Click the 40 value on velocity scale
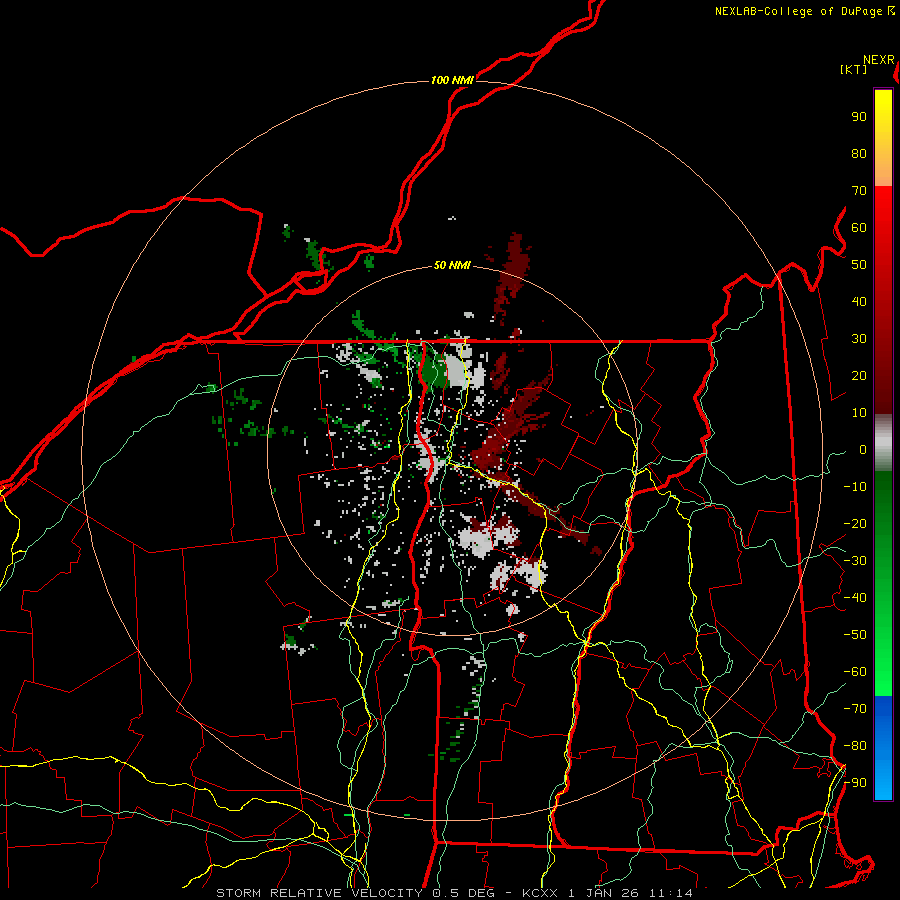900x900 pixels. point(859,301)
